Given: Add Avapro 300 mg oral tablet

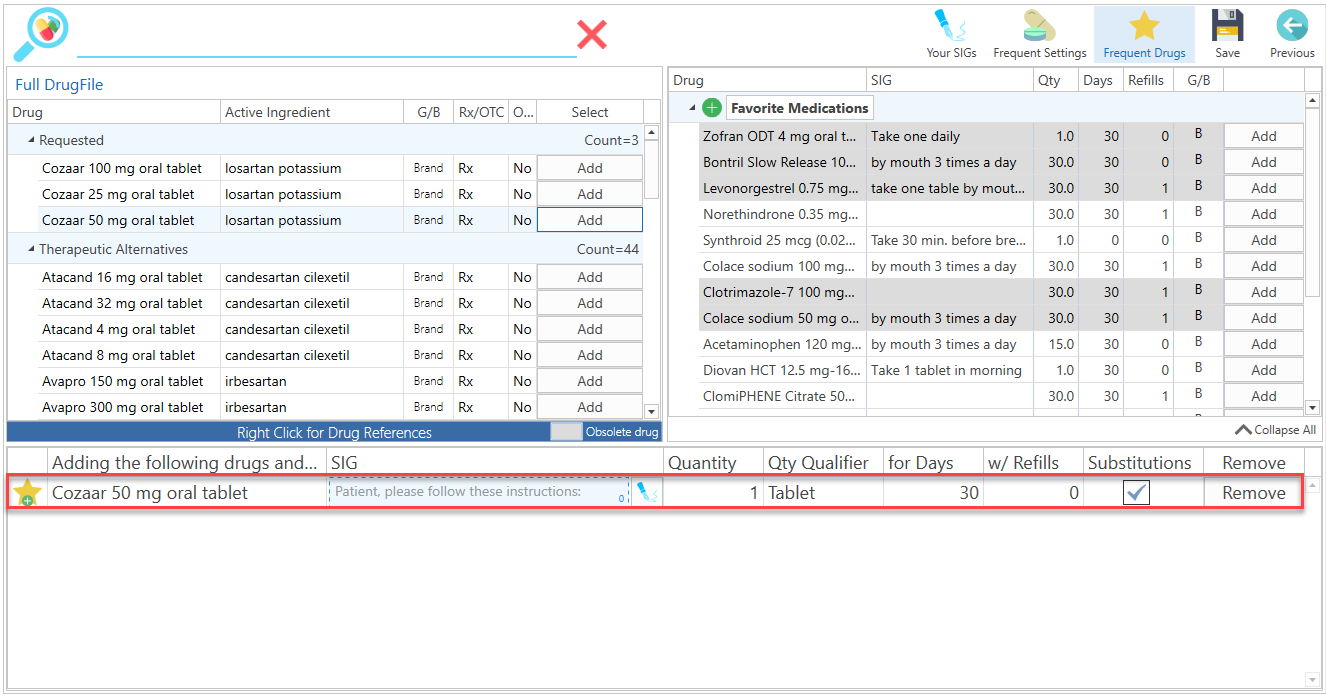Looking at the screenshot, I should pyautogui.click(x=590, y=407).
